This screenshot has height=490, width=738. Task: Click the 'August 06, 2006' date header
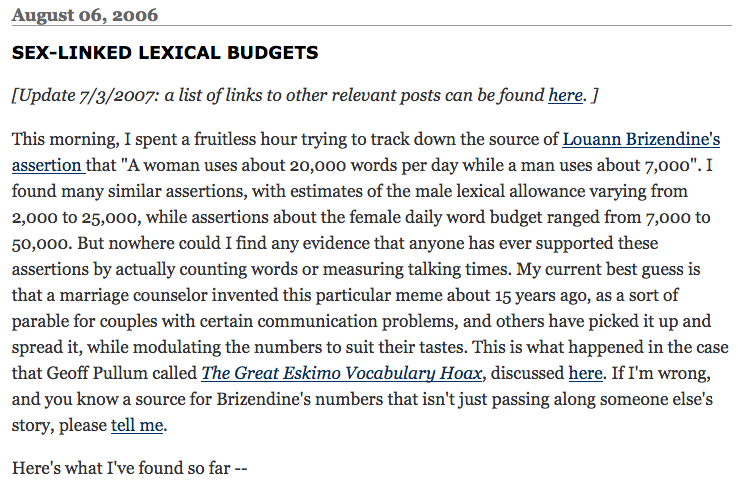click(x=84, y=15)
